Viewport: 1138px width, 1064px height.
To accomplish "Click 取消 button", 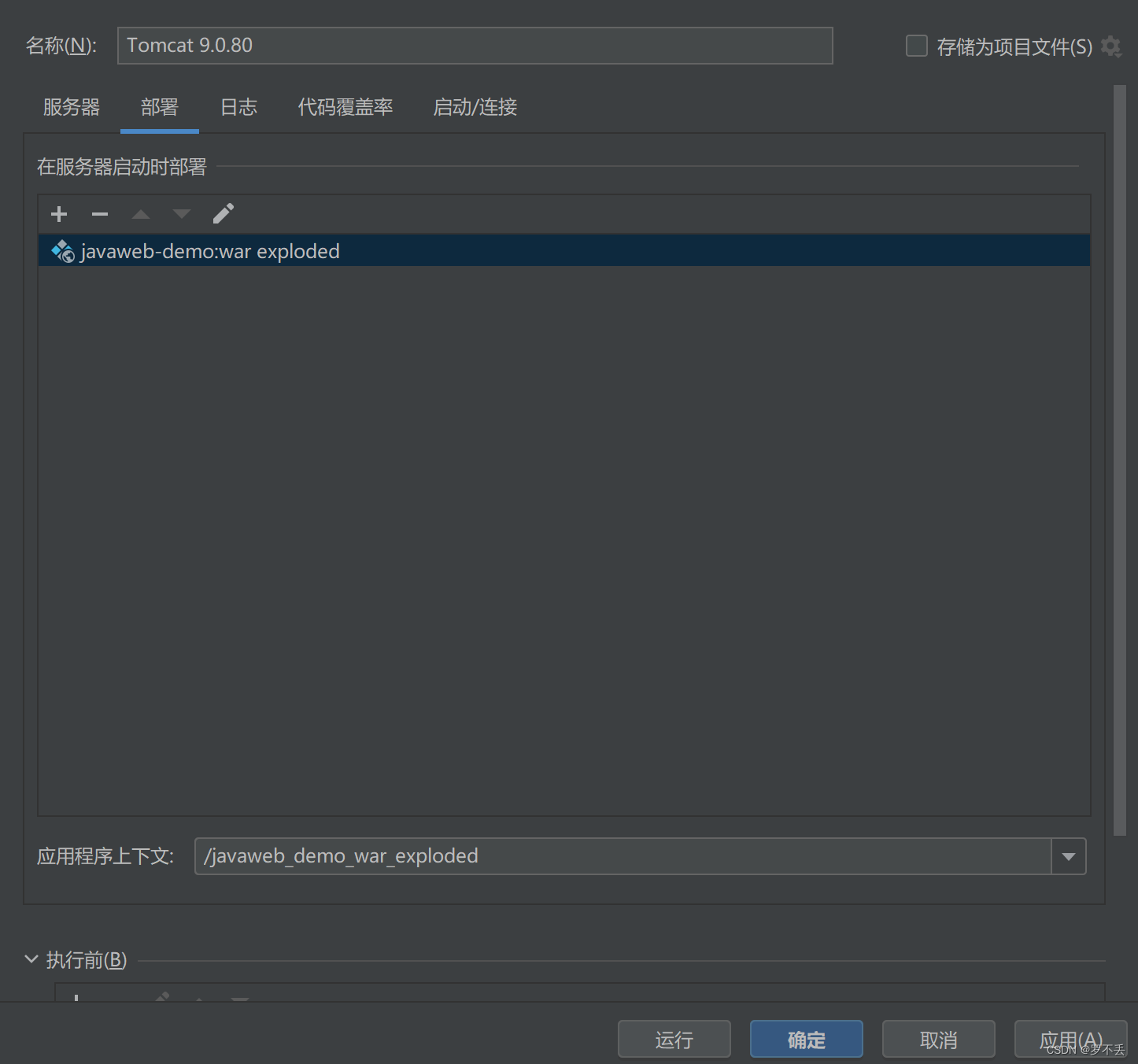I will (939, 1040).
